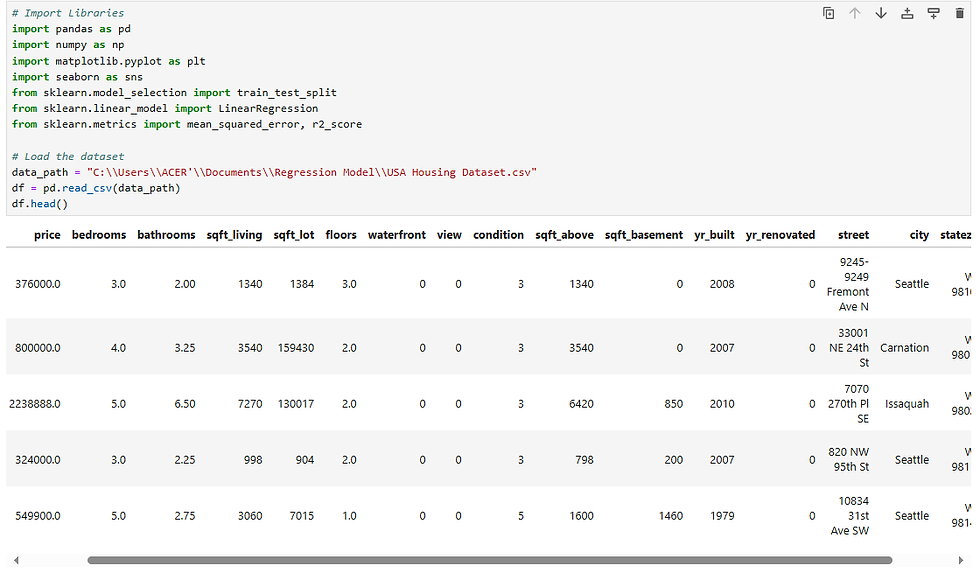Insert a cell below

(x=933, y=14)
